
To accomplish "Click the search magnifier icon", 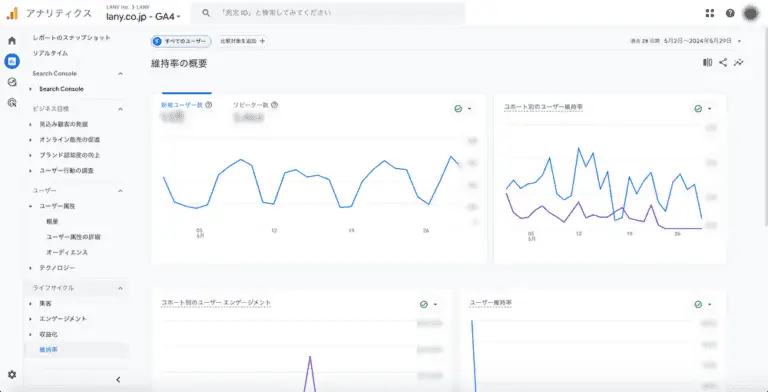I will tap(206, 13).
